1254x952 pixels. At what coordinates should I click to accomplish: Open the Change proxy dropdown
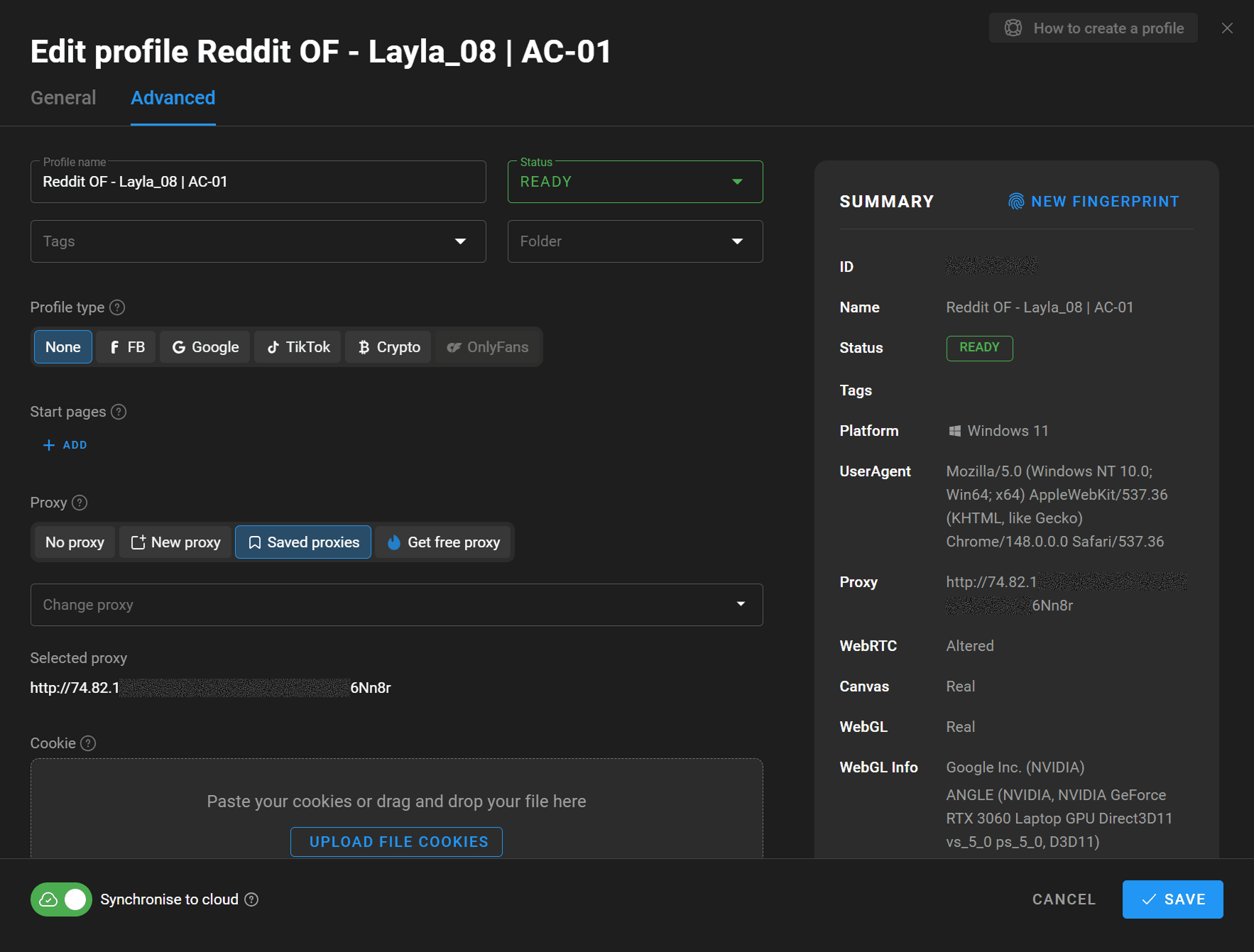tap(396, 605)
